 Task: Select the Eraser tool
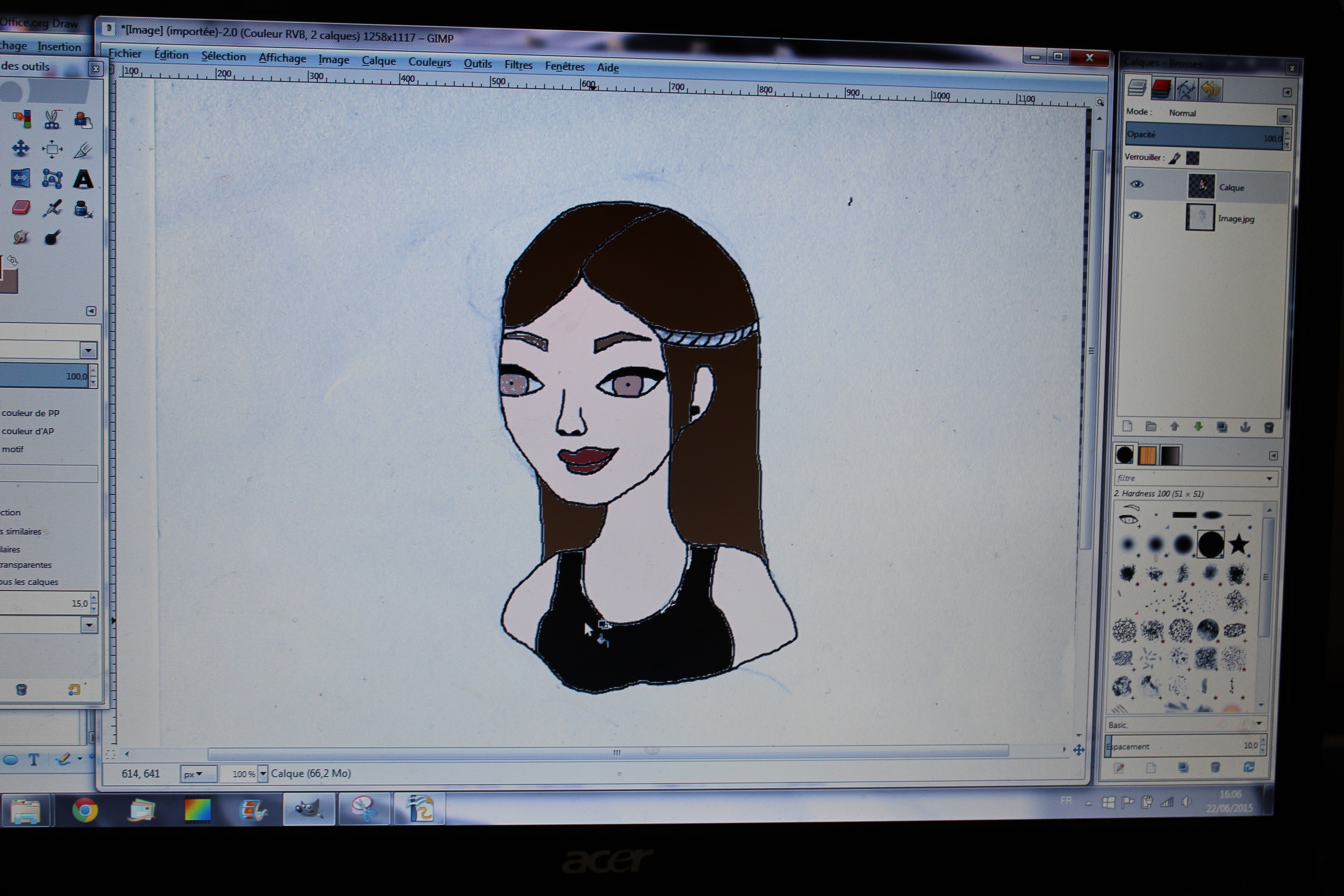coord(21,207)
